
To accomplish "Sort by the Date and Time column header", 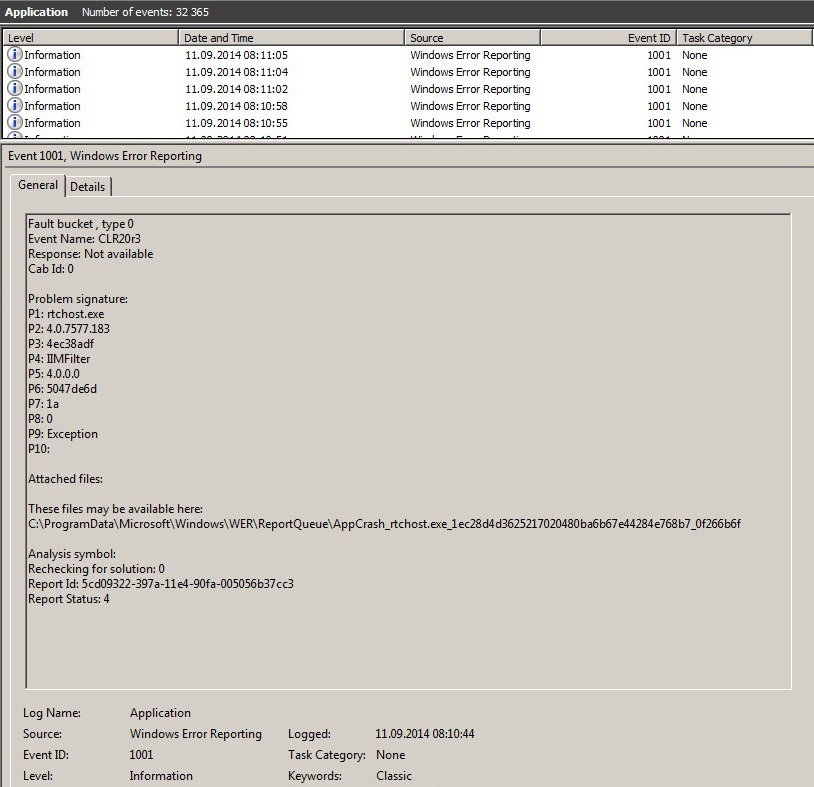I will [x=291, y=38].
